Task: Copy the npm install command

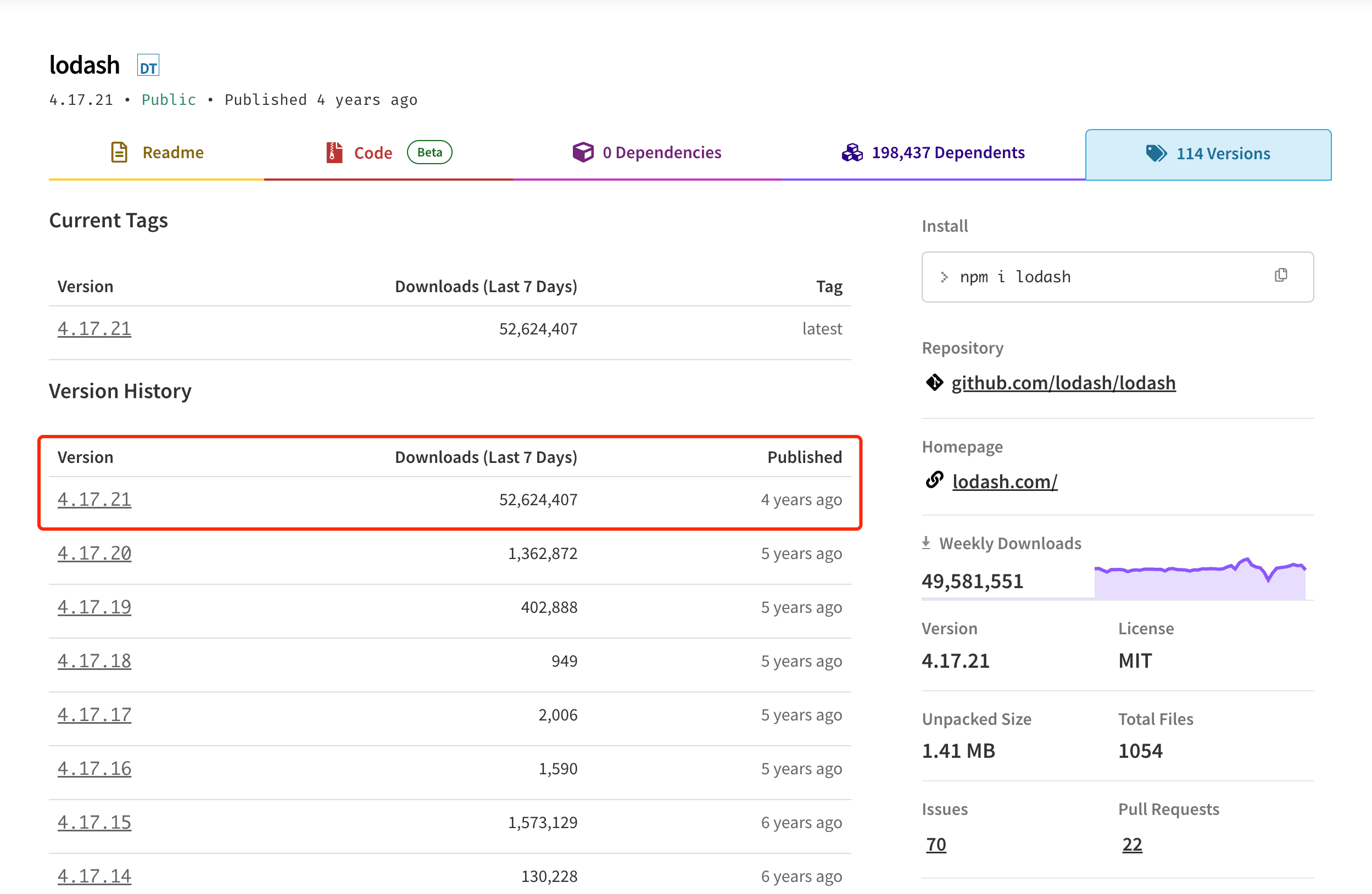Action: click(x=1281, y=276)
